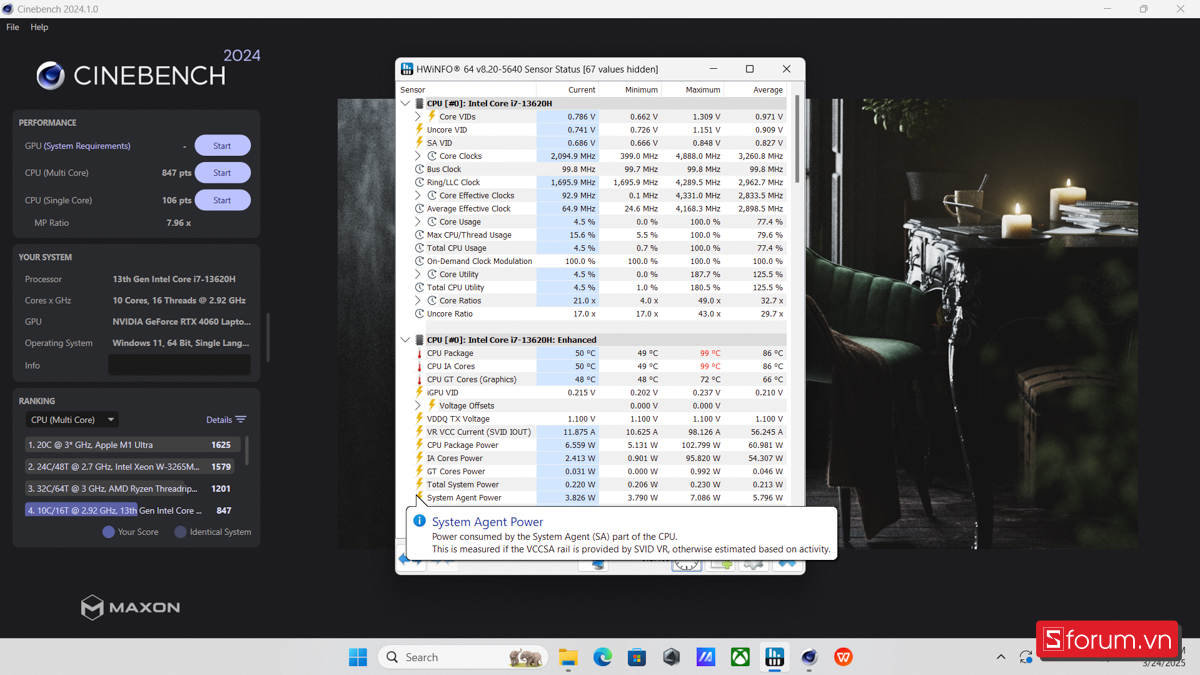Image resolution: width=1200 pixels, height=675 pixels.
Task: Click the lightning icon beside IA Cores Power
Action: [420, 458]
